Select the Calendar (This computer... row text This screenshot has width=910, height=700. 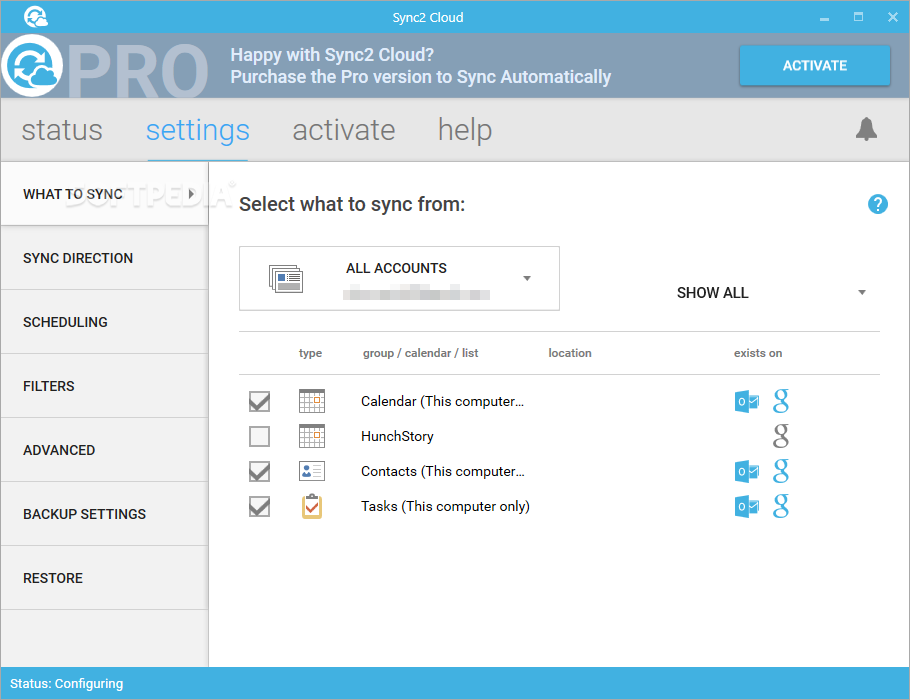(442, 401)
